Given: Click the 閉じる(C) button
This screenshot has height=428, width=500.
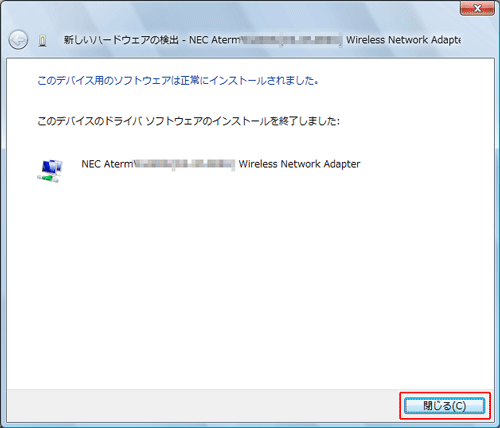Looking at the screenshot, I should pos(444,406).
